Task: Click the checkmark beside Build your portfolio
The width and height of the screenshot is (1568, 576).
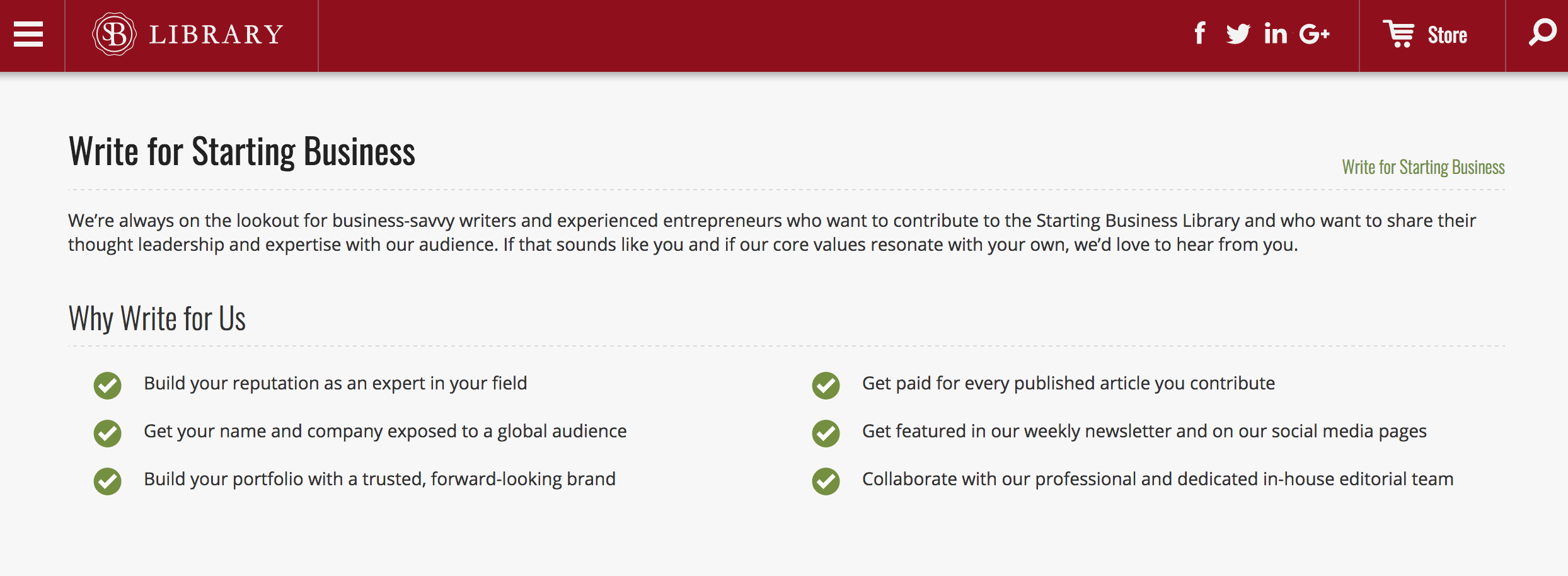Action: pyautogui.click(x=108, y=481)
